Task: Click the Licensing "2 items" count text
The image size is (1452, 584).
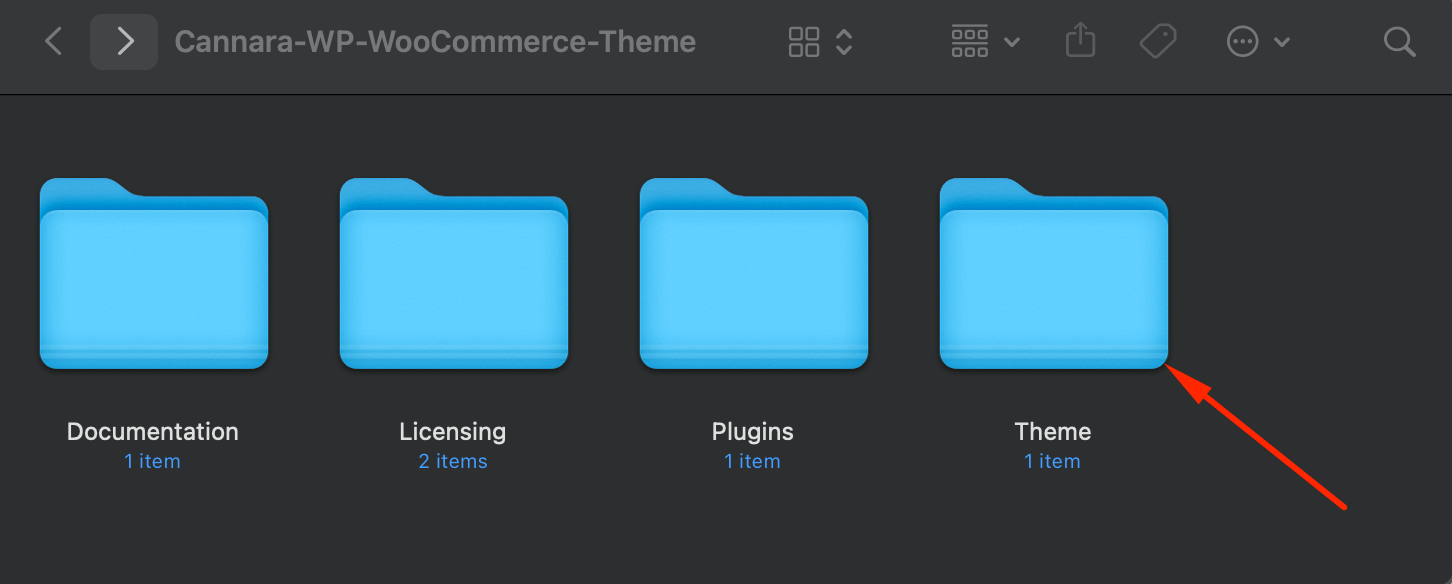Action: [453, 461]
